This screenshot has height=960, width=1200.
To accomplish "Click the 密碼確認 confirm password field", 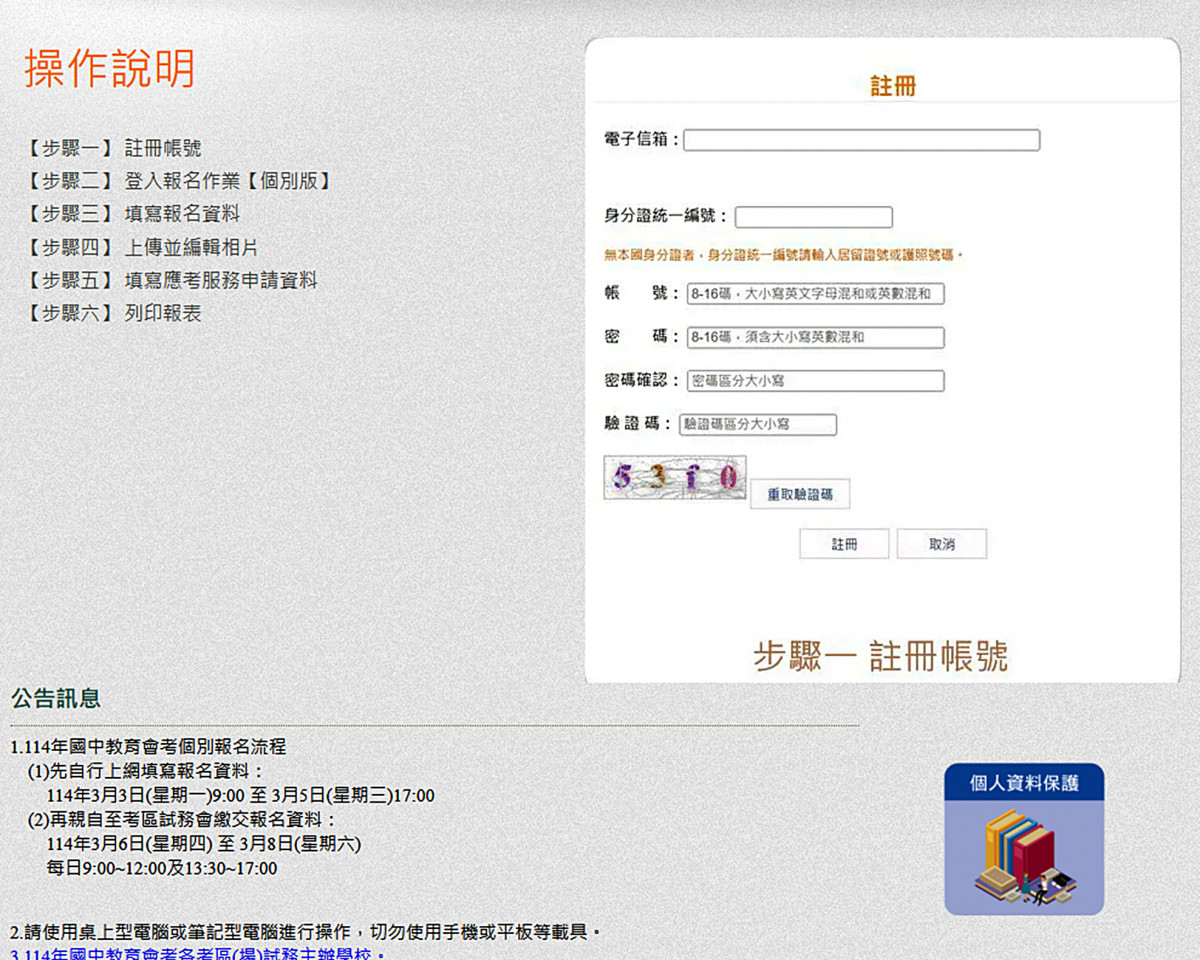I will tap(814, 381).
